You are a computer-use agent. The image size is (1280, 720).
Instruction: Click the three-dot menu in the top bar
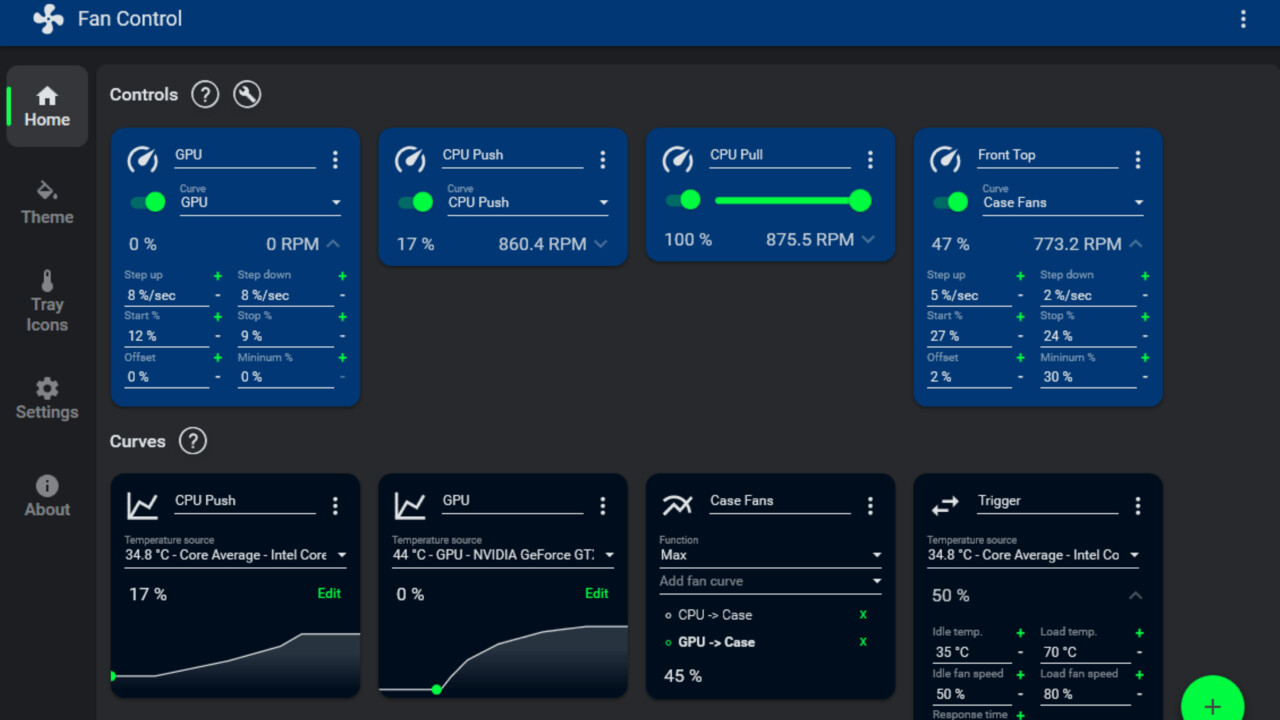[x=1243, y=18]
